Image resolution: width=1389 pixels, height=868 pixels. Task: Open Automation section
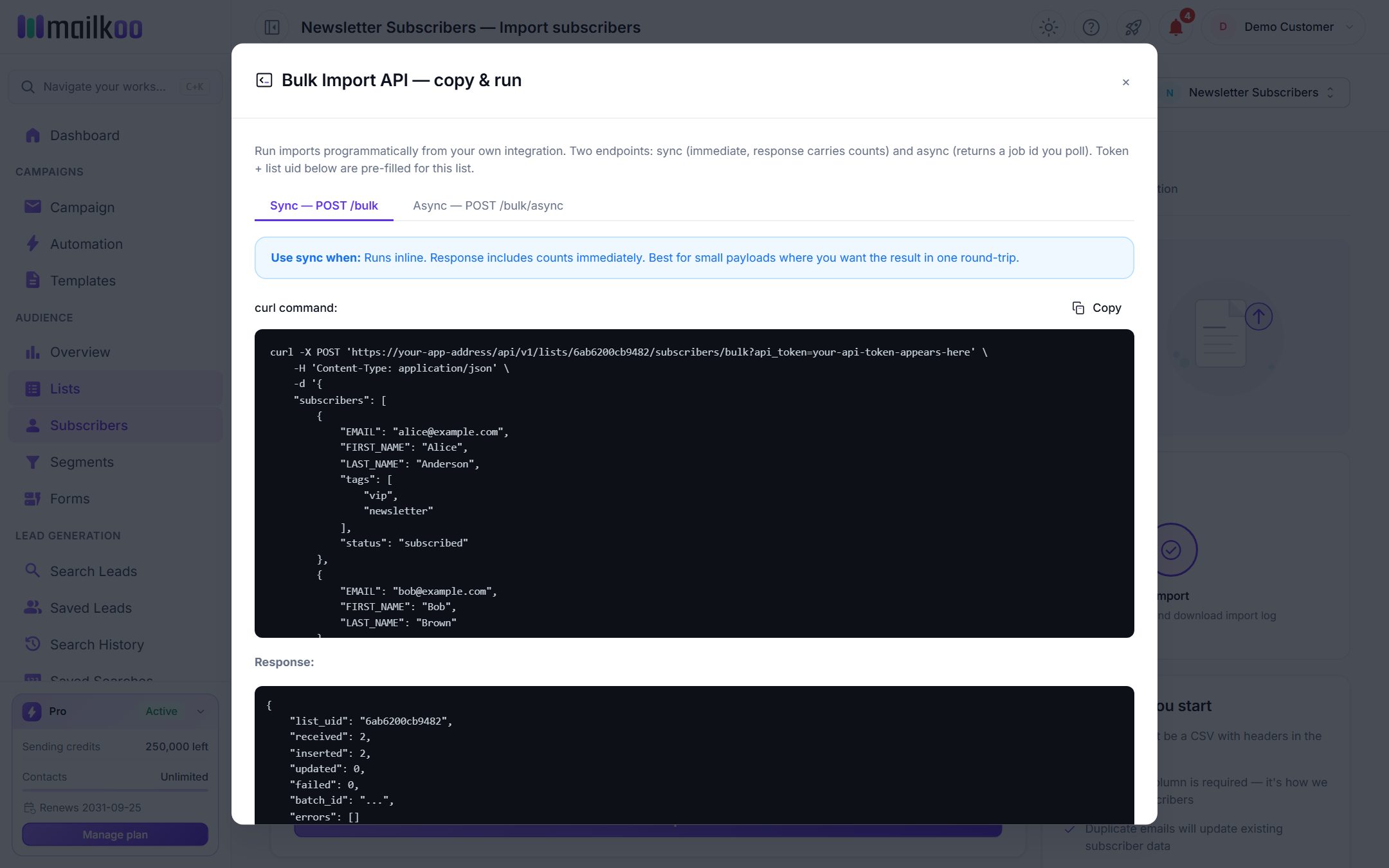[115, 244]
